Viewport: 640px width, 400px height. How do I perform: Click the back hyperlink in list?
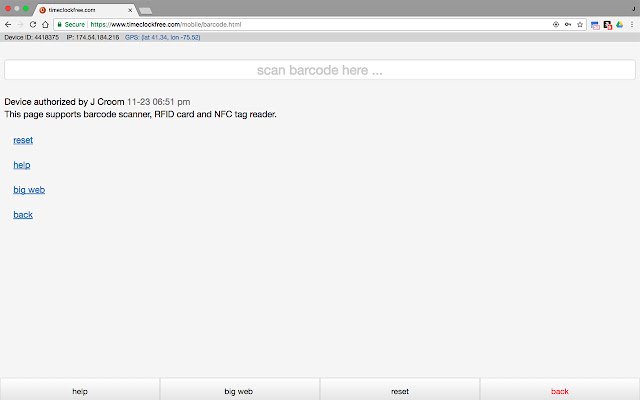pyautogui.click(x=23, y=215)
